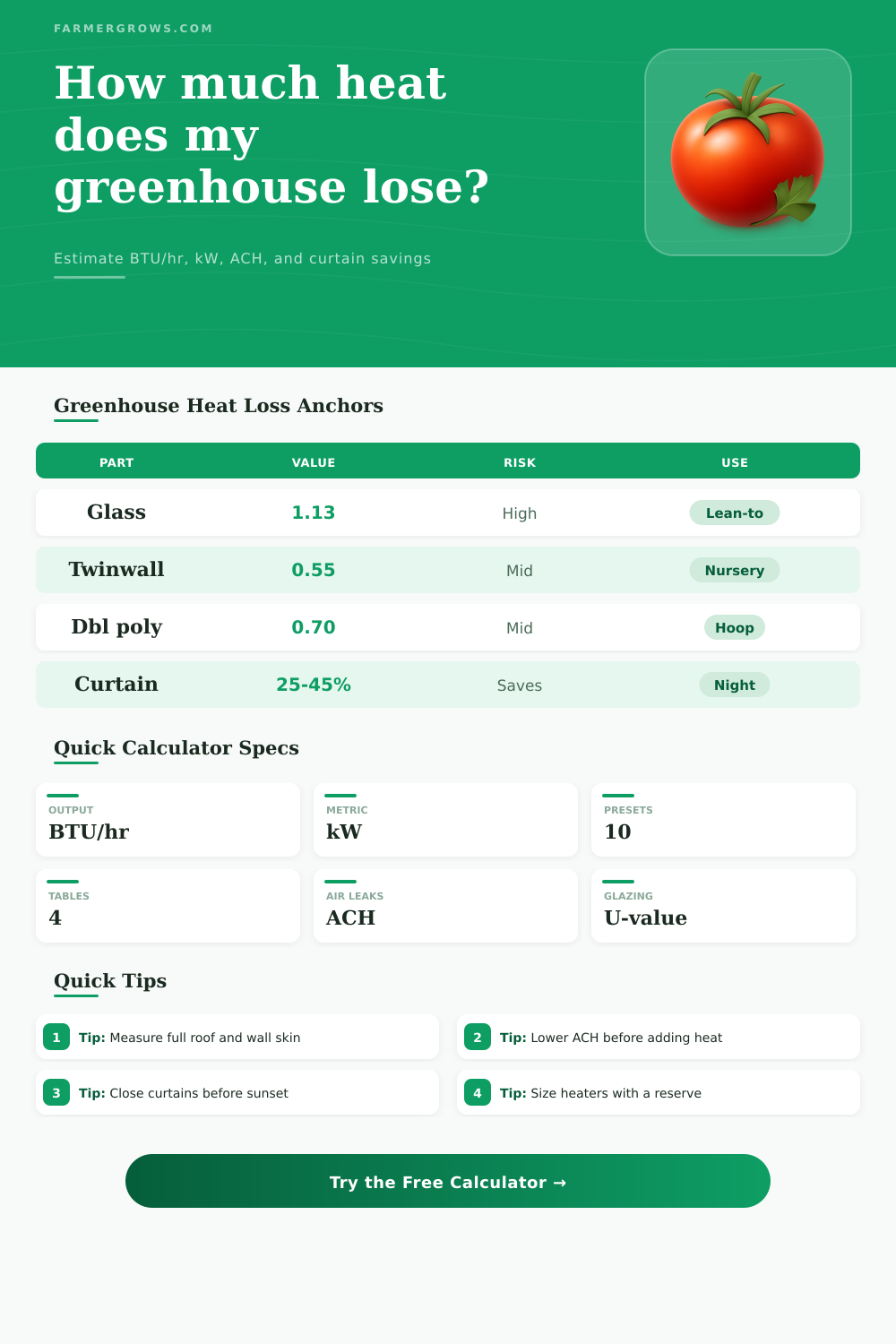This screenshot has width=896, height=1344.
Task: Click the 25-45% Curtain value
Action: tap(314, 685)
